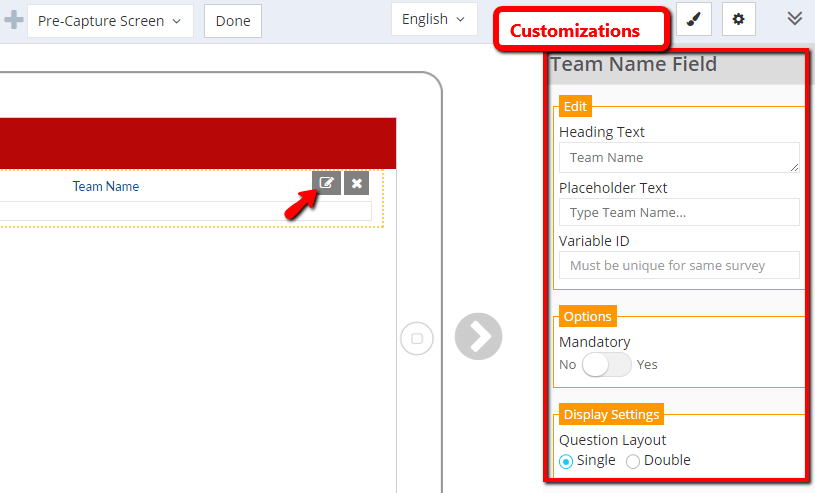
Task: Click the Heading Text field
Action: tap(679, 158)
